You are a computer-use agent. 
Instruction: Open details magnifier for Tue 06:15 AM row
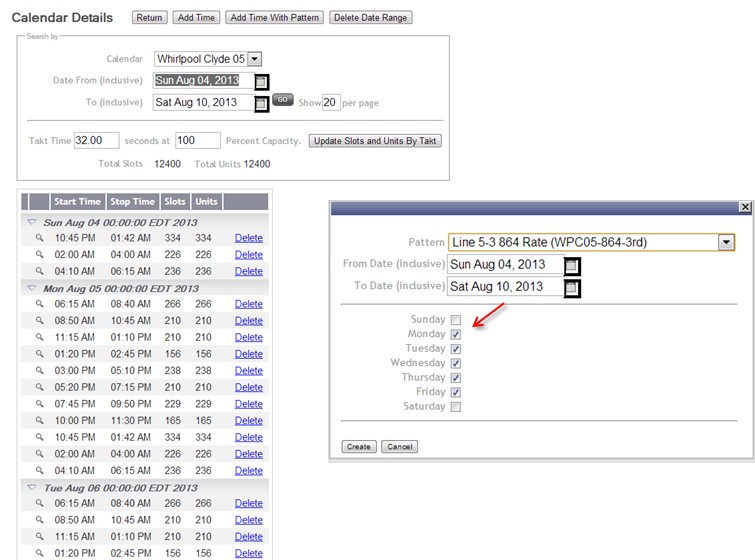[39, 503]
